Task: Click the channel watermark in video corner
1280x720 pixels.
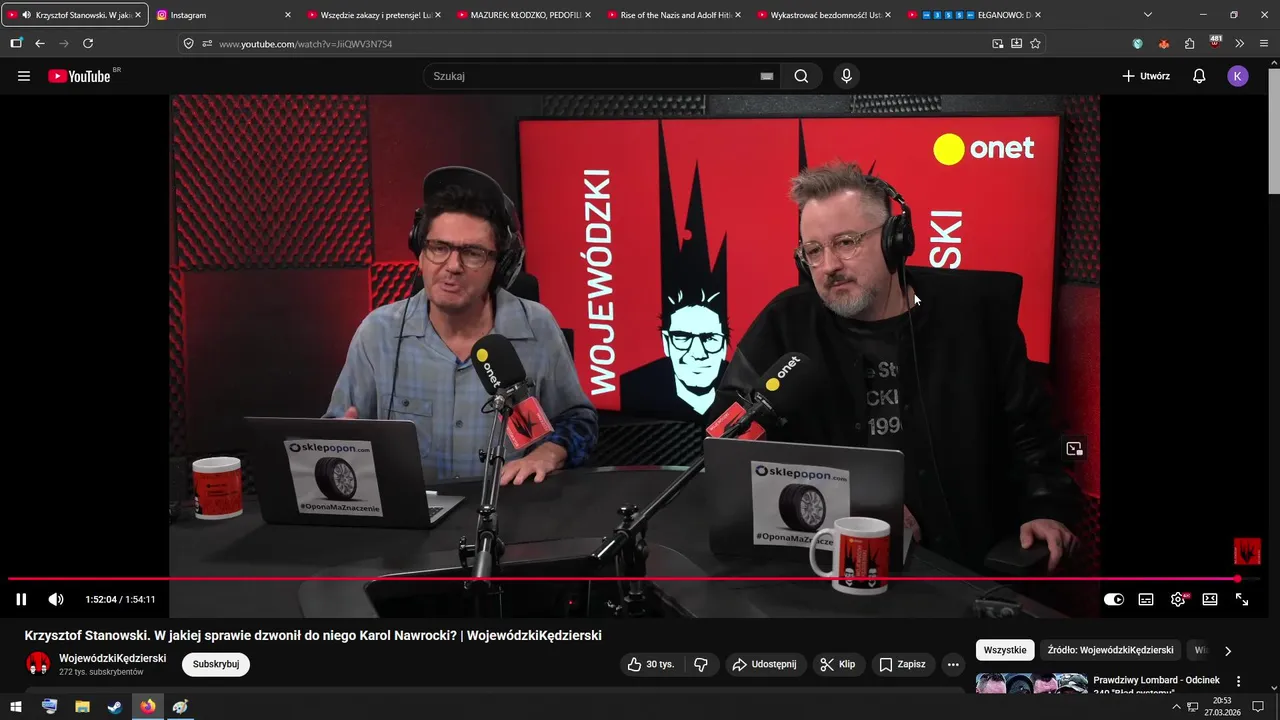Action: [1247, 552]
